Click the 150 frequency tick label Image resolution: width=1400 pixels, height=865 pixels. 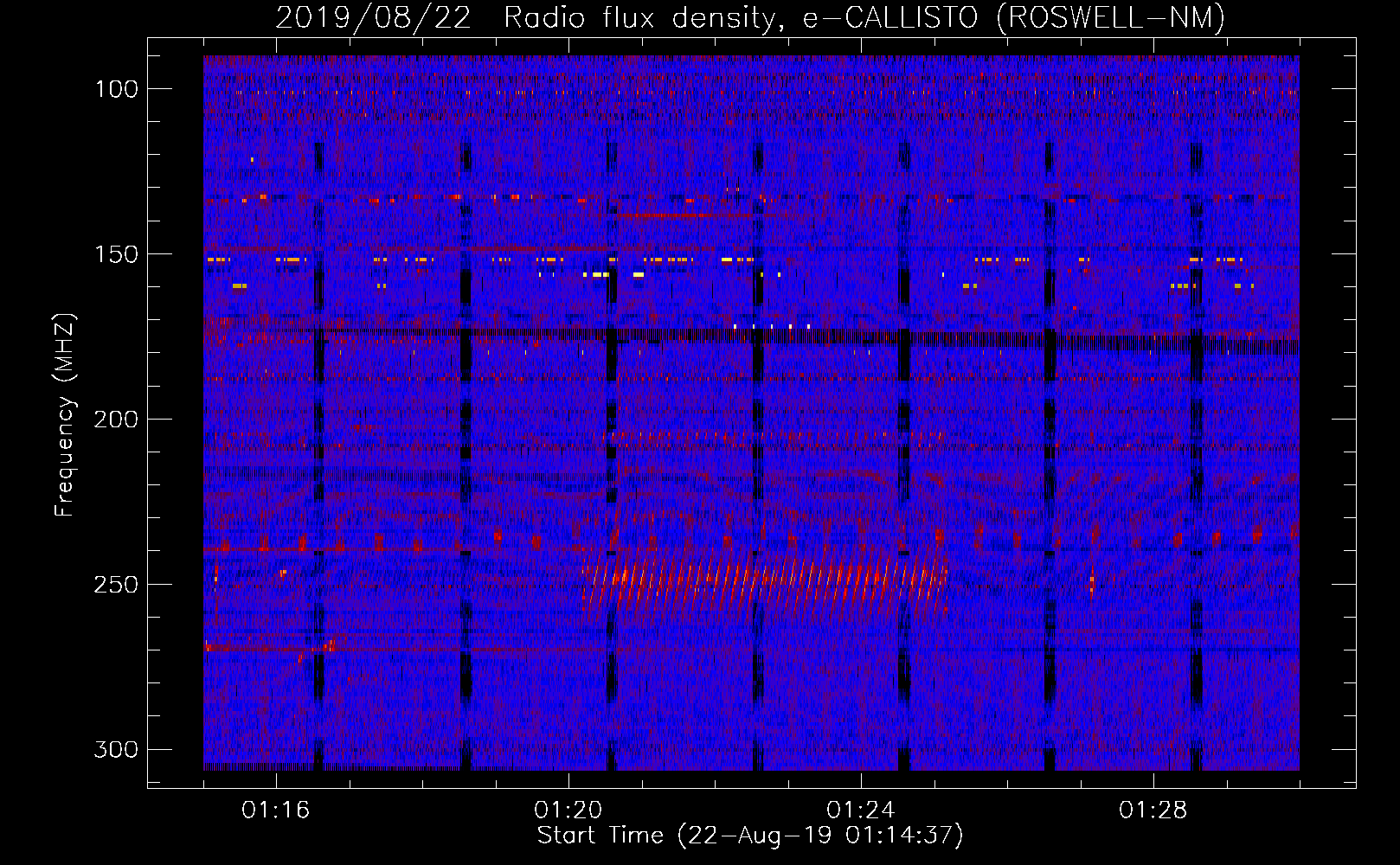point(116,254)
